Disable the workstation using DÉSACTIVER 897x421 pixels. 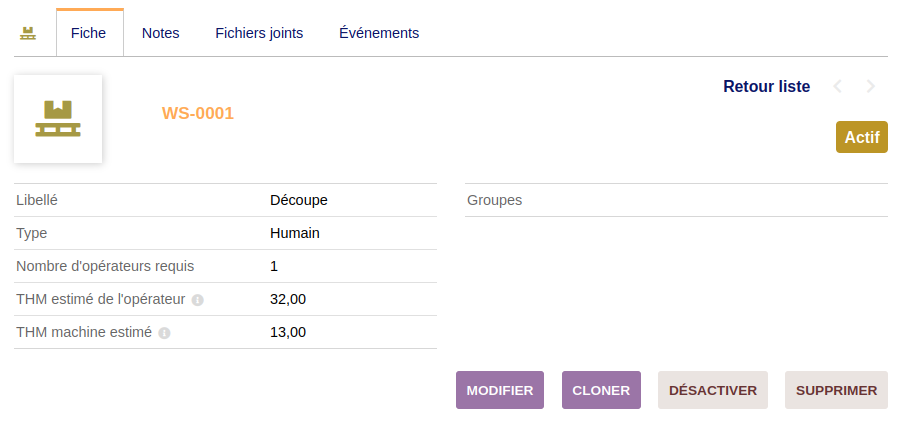(x=712, y=390)
